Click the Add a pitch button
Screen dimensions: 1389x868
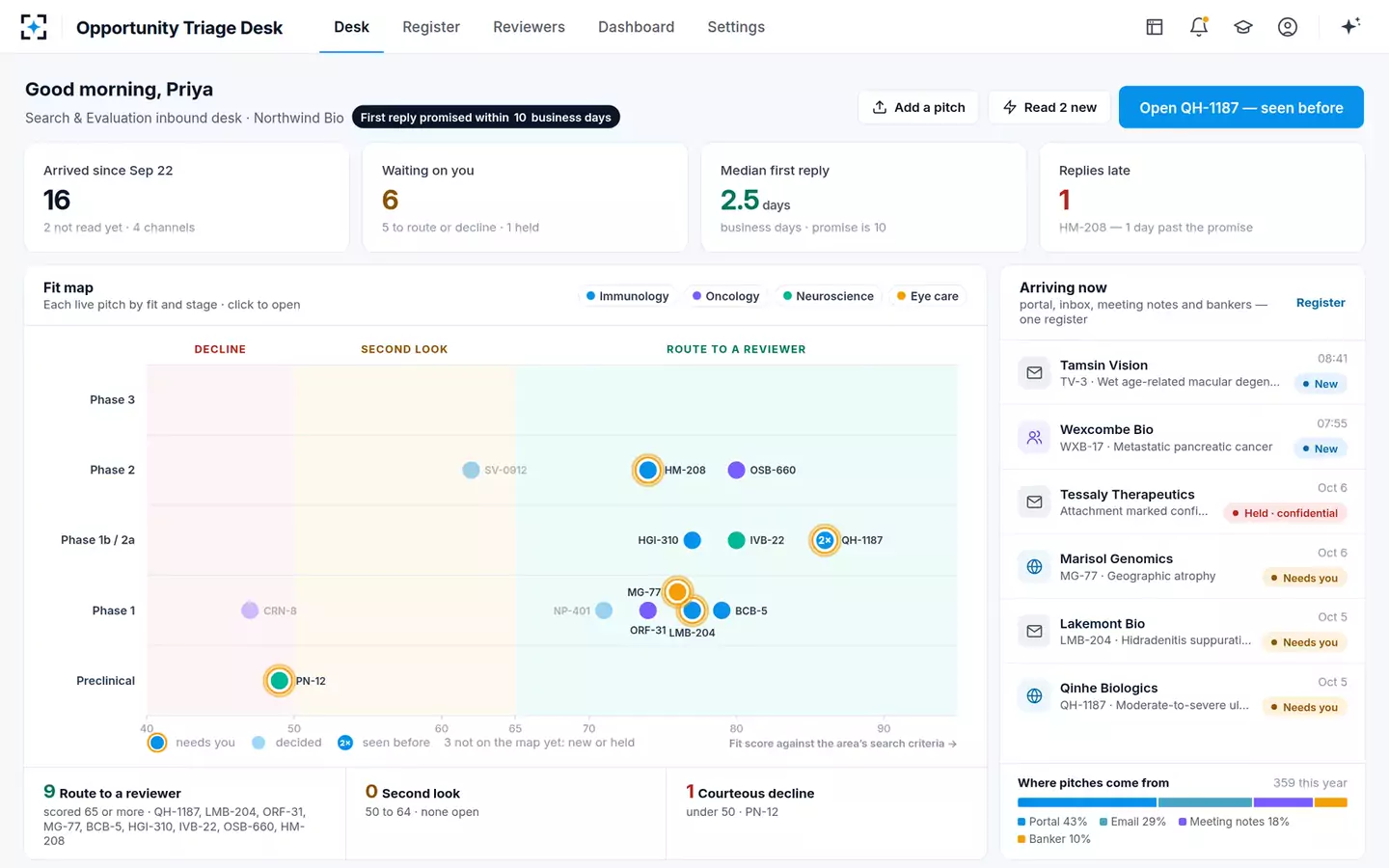[918, 107]
